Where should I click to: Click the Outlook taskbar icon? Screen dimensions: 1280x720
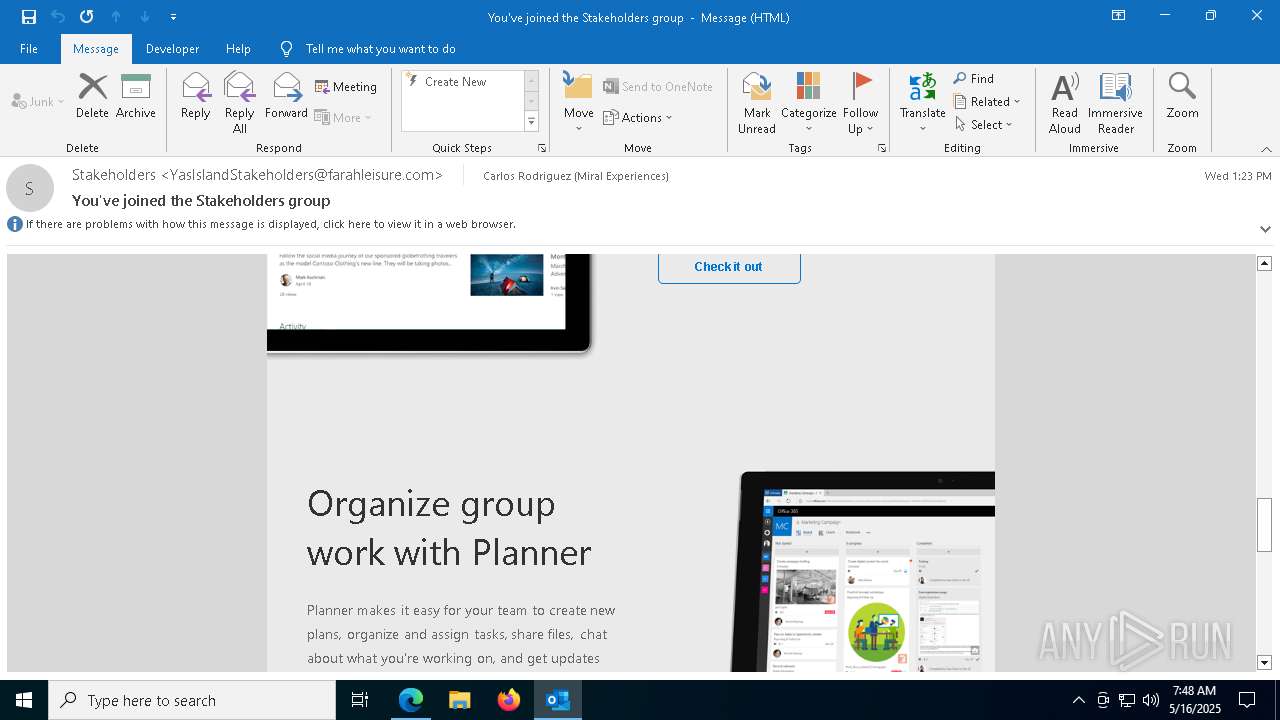[558, 700]
